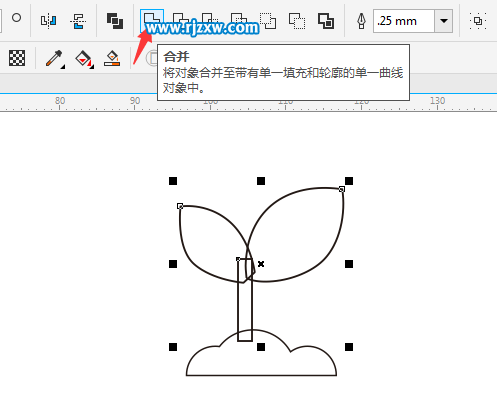This screenshot has width=497, height=415.
Task: Click the Simplify shaping icon
Action: (239, 21)
